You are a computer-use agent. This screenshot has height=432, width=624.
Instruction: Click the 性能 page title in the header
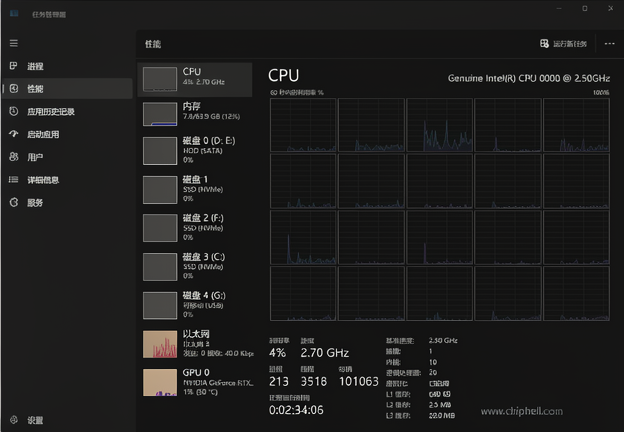tap(153, 44)
